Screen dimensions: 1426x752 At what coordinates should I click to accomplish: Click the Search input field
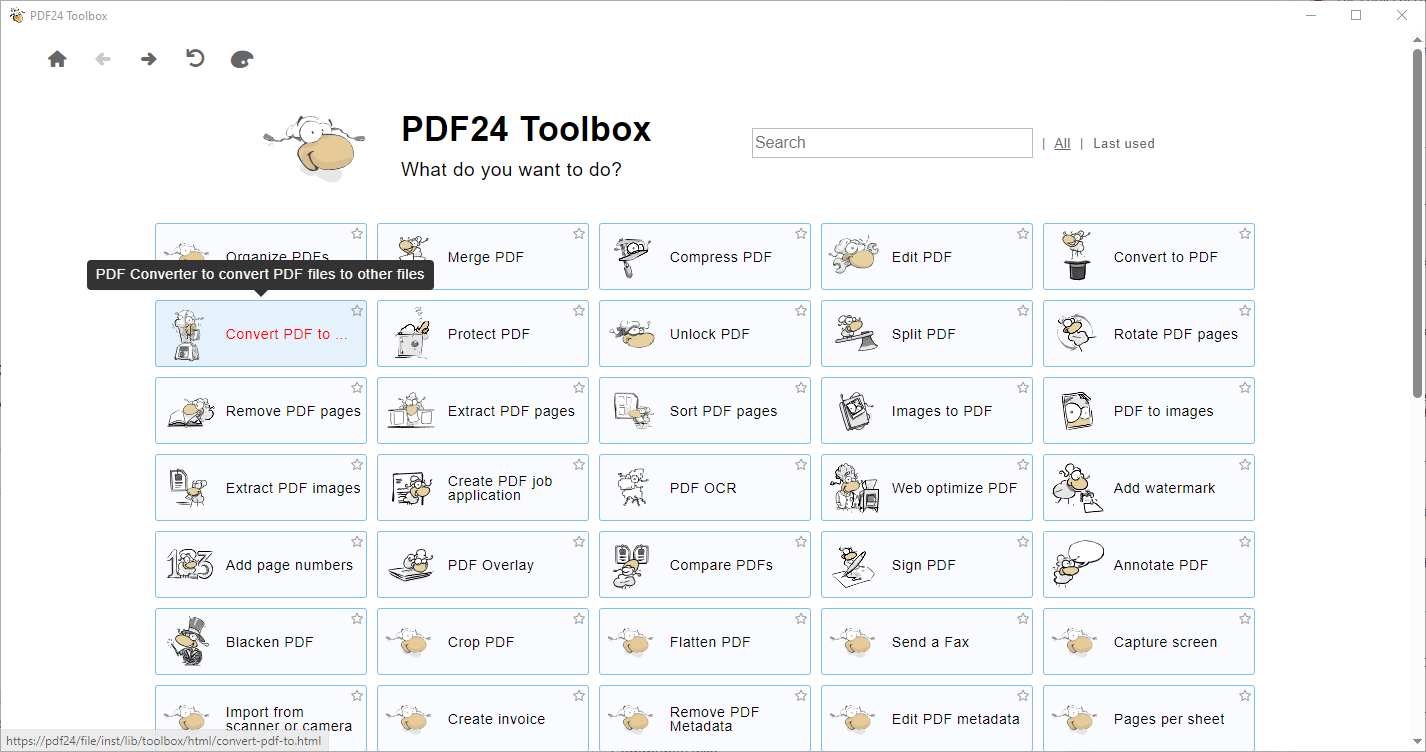pyautogui.click(x=892, y=143)
